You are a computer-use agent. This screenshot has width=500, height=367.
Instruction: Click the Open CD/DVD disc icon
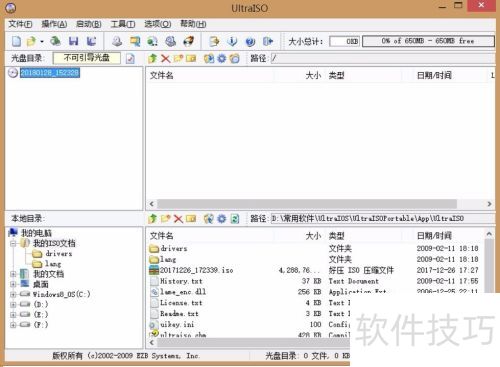55,41
